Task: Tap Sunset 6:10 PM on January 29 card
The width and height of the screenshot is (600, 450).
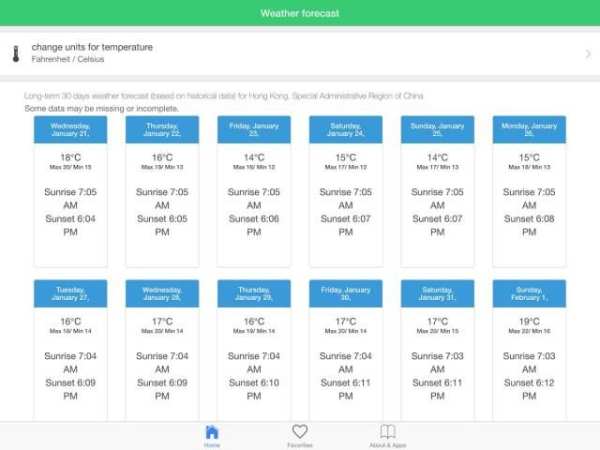Action: tap(254, 389)
